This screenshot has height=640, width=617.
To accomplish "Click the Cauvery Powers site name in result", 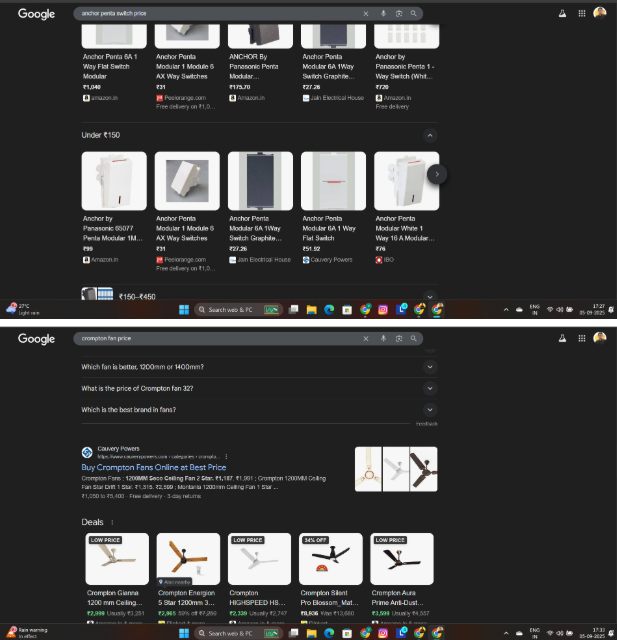I will [118, 449].
